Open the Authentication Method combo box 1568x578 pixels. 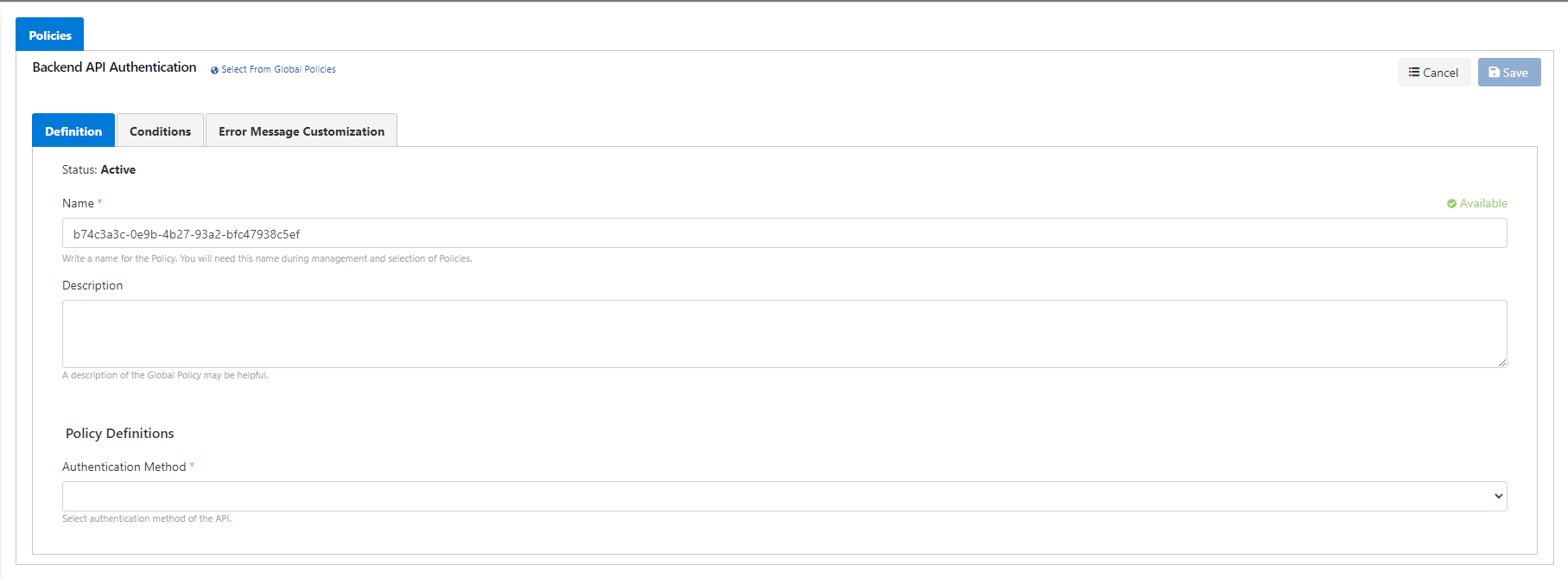(x=778, y=496)
